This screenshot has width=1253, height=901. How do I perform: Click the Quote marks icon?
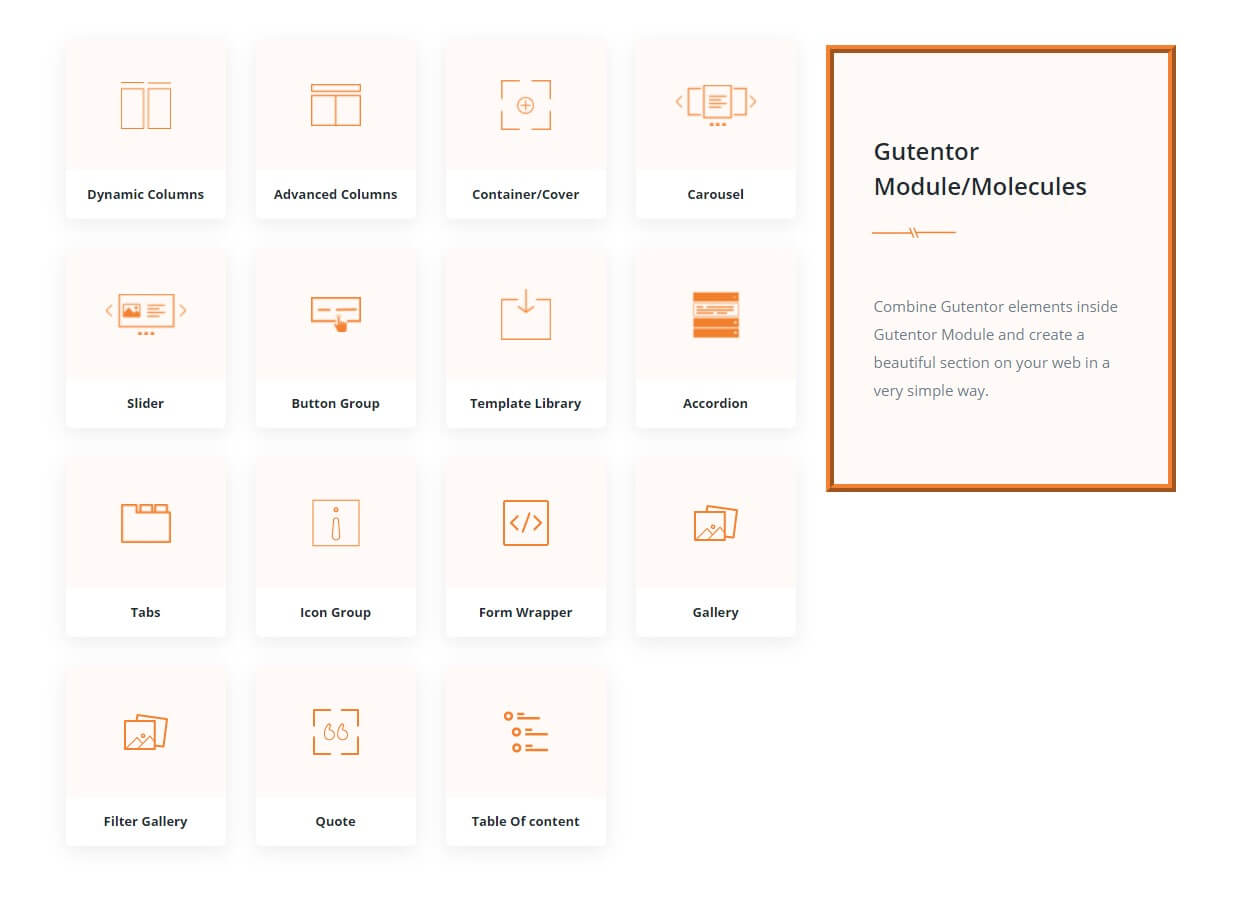point(336,732)
